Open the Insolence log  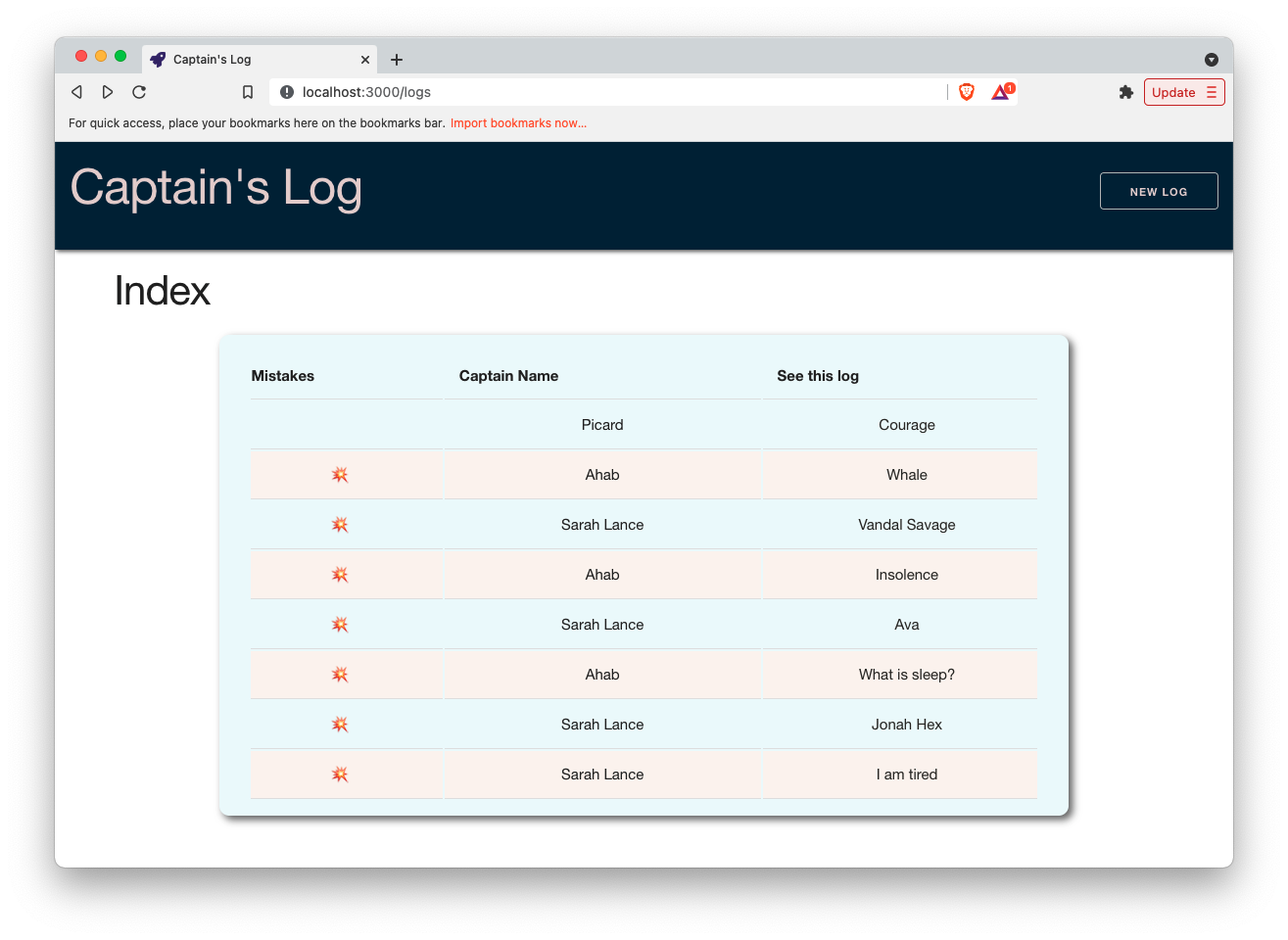click(x=907, y=575)
